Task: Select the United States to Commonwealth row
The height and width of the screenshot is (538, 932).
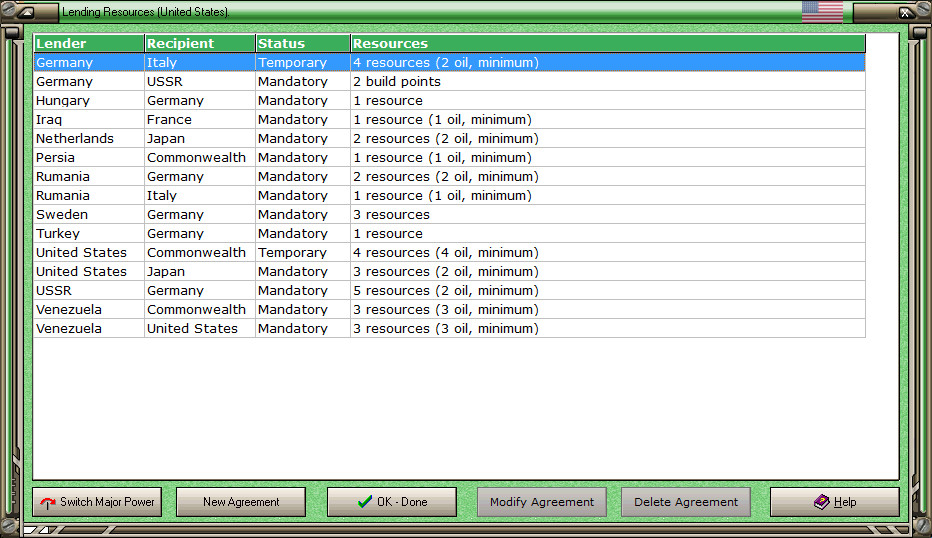Action: coord(449,253)
